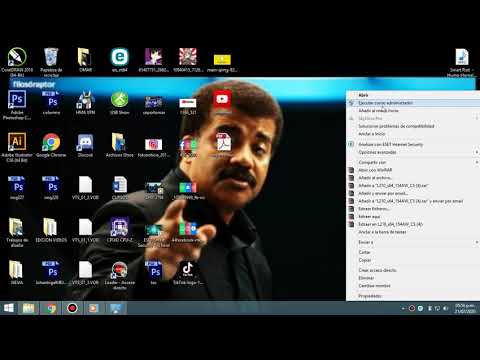This screenshot has width=480, height=360.
Task: Select the Adobe Photoshop shortcut icon
Action: coord(17,100)
